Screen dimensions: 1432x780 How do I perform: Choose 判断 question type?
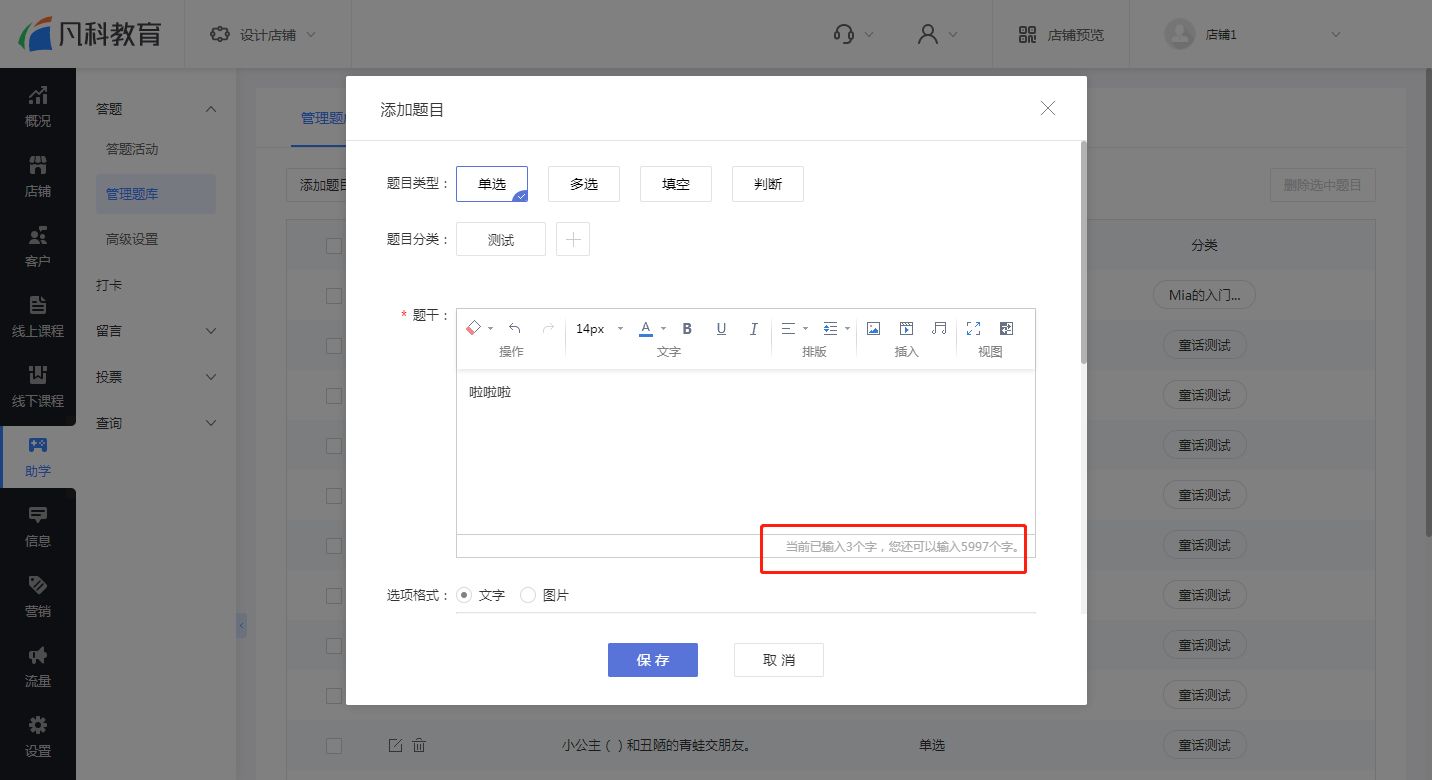tap(768, 184)
